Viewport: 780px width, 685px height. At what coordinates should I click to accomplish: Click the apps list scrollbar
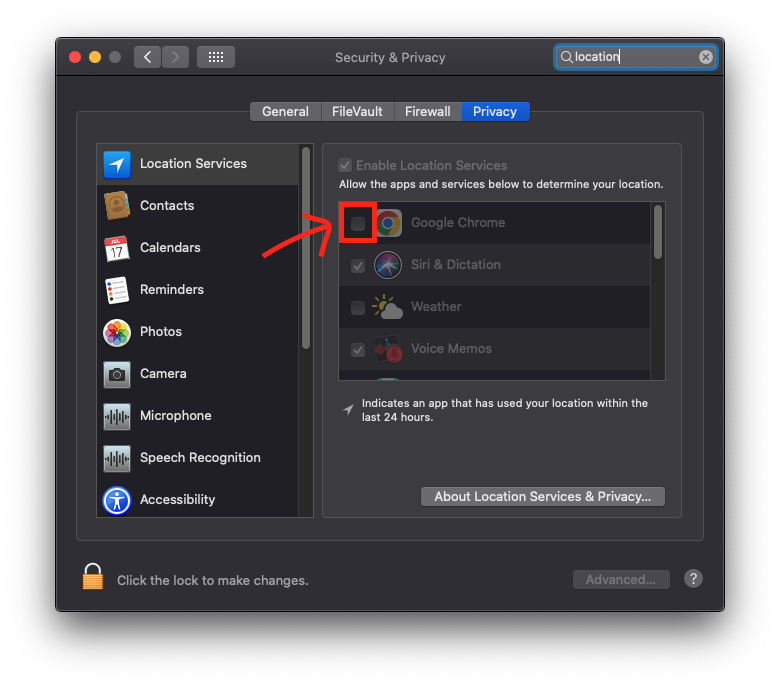658,232
